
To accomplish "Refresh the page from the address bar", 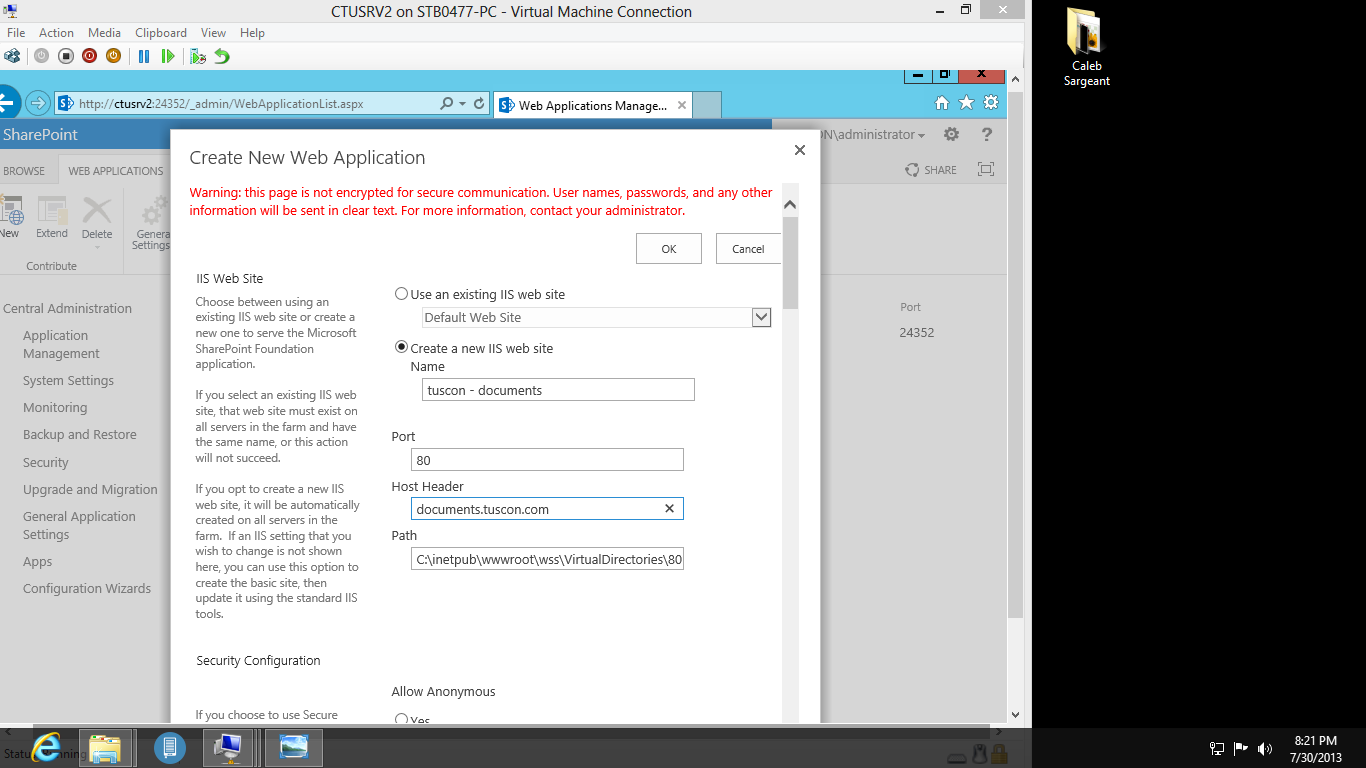I will 479,103.
